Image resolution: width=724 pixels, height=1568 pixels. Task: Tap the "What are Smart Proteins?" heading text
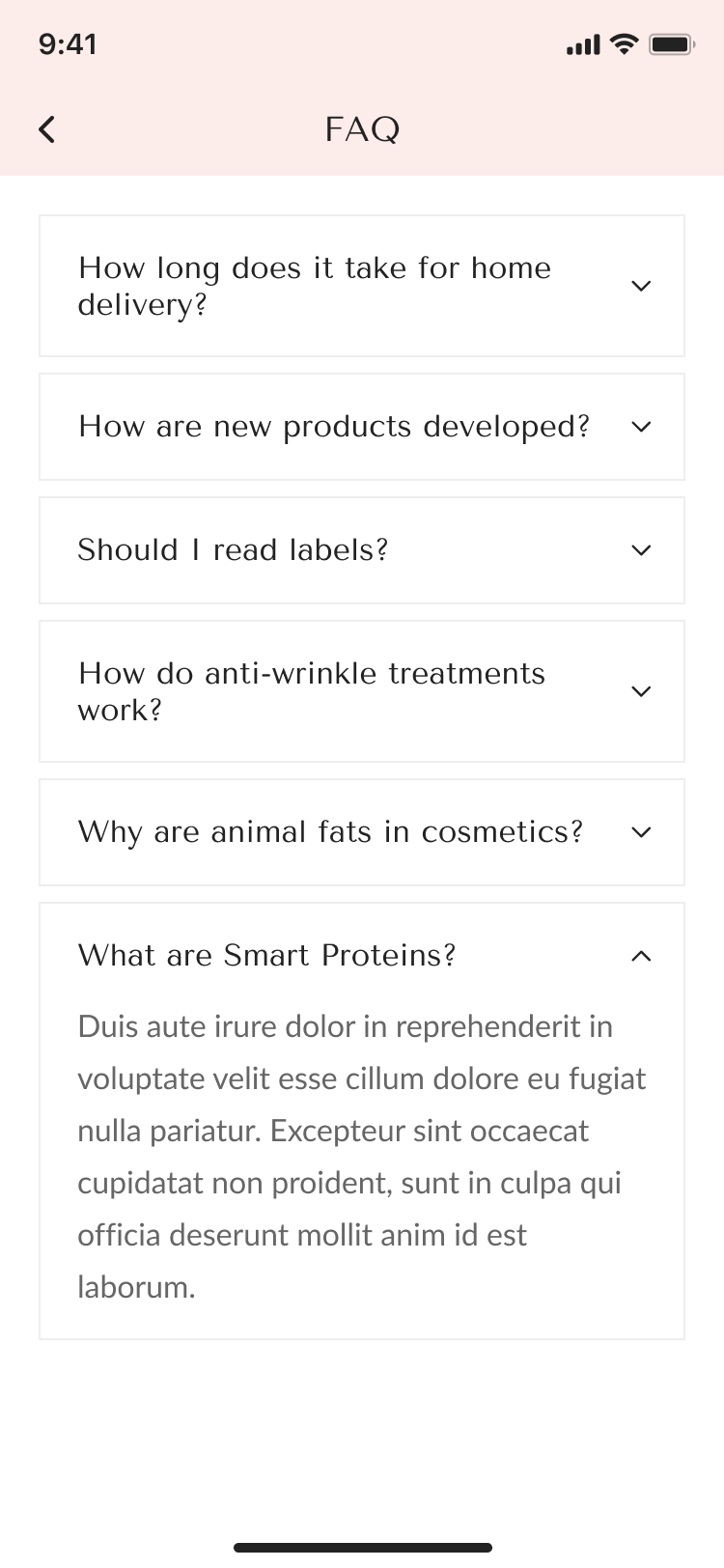[x=266, y=956]
